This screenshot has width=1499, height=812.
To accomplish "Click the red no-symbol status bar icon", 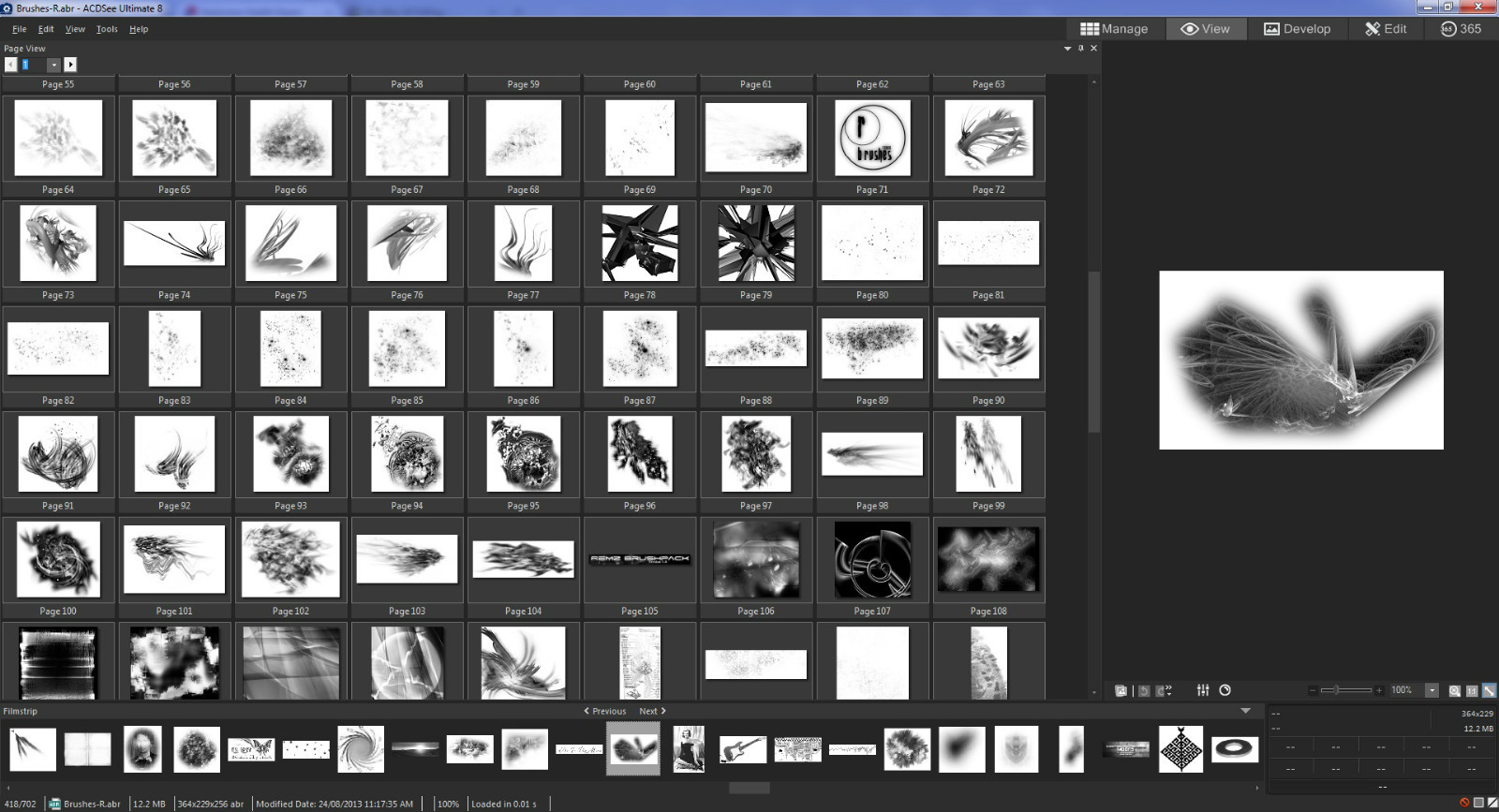I will [x=1464, y=803].
